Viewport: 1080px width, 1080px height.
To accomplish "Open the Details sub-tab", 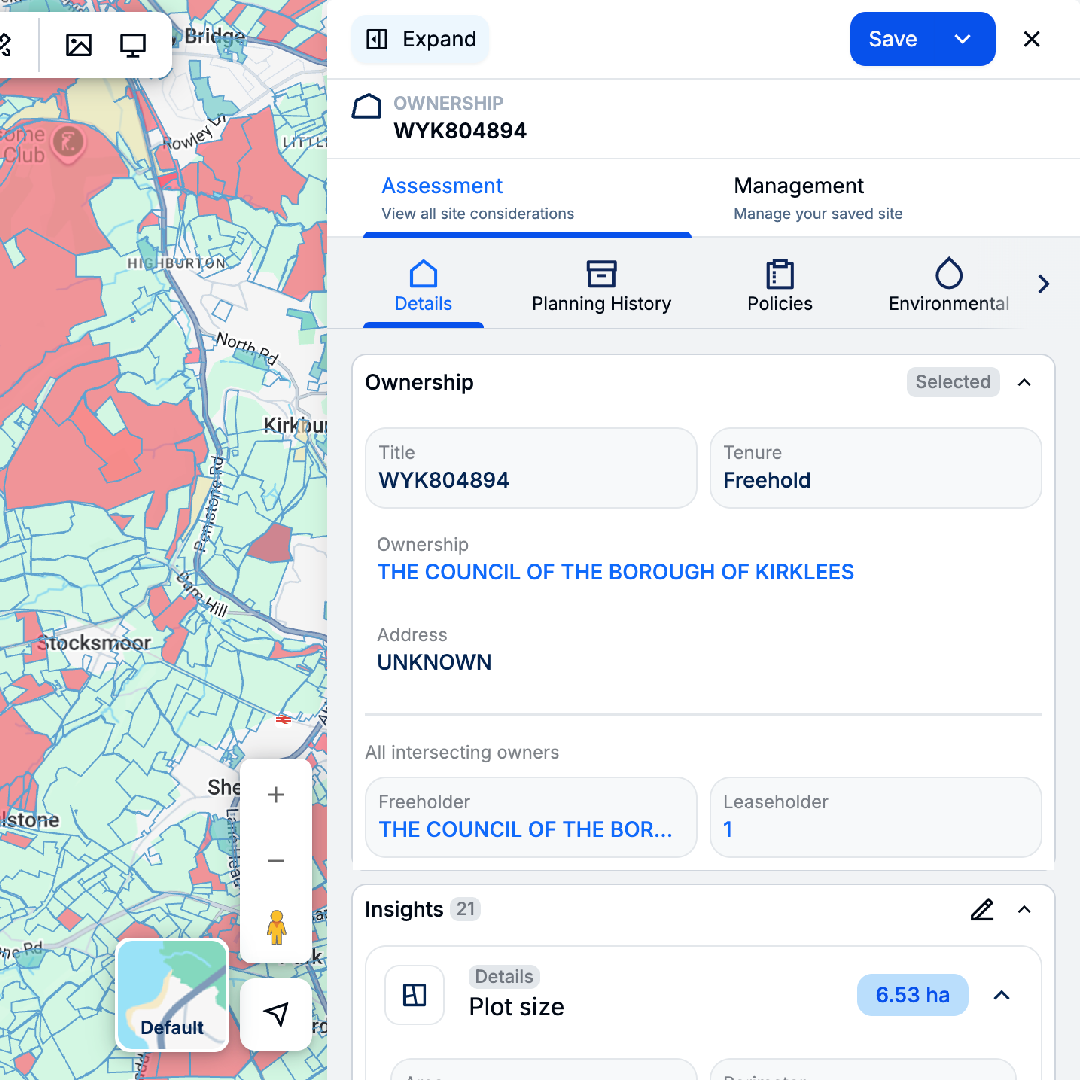I will (x=423, y=287).
